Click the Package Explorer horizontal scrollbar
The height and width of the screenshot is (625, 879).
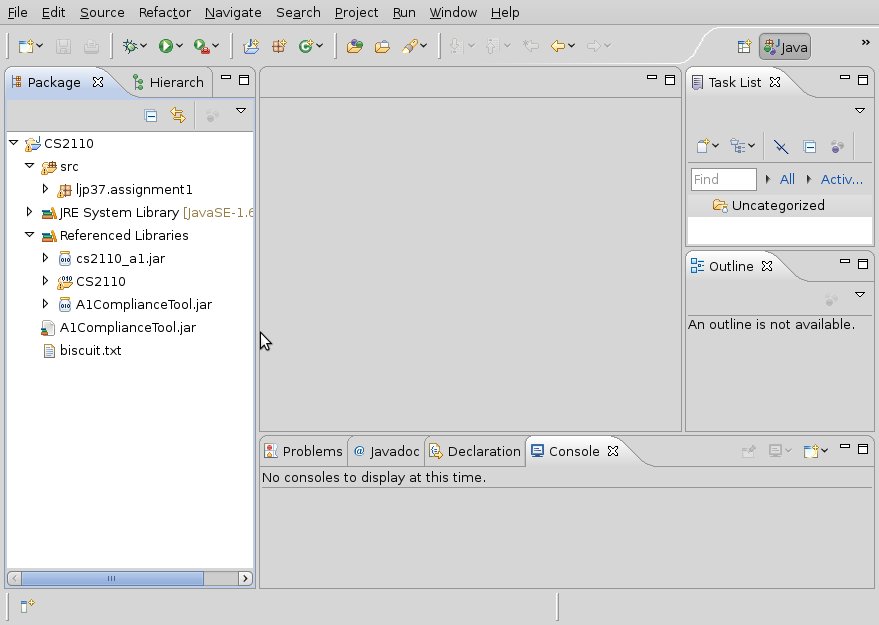pyautogui.click(x=112, y=578)
